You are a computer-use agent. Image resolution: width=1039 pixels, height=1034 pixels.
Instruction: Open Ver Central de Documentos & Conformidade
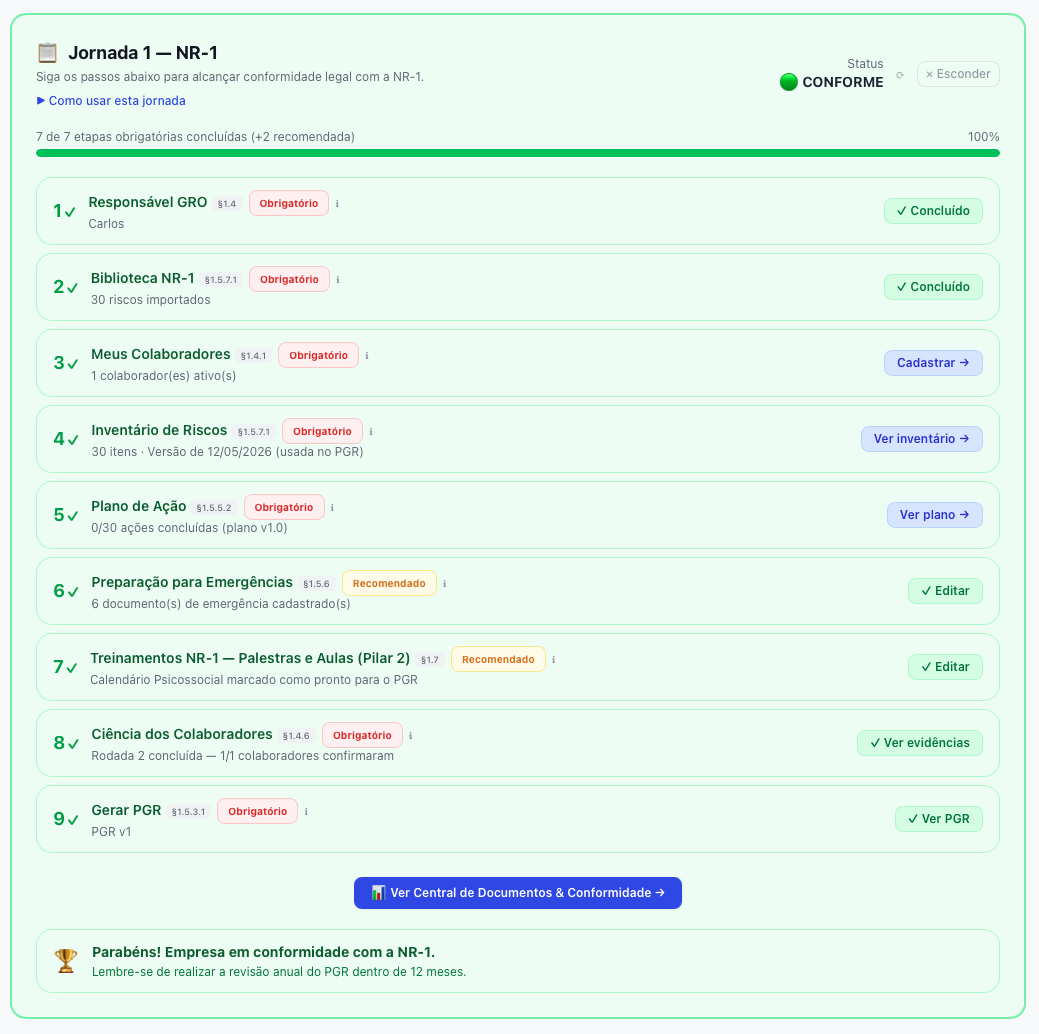coord(518,893)
